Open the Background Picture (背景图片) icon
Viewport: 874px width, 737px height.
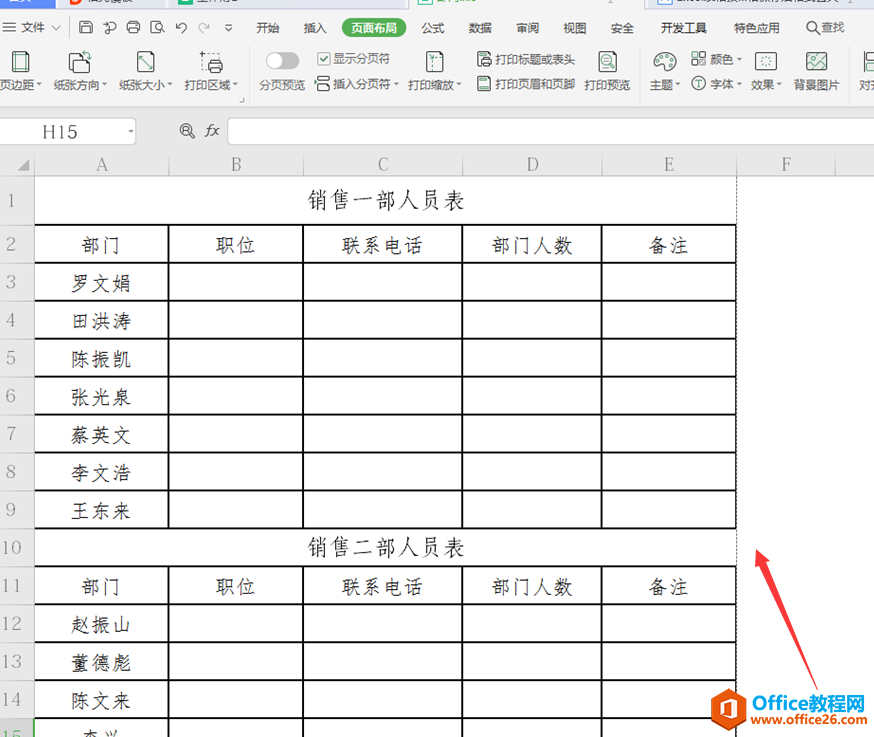coord(816,62)
